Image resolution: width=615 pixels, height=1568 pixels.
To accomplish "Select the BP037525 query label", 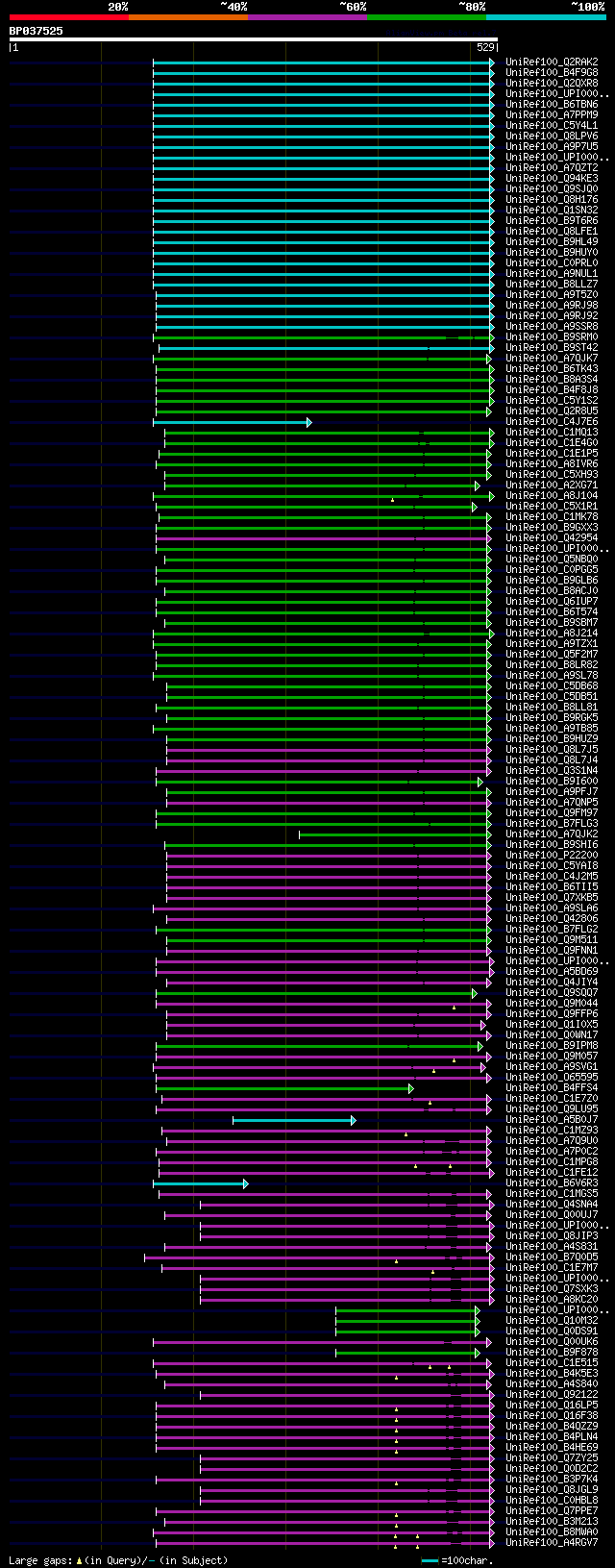I will tap(37, 31).
